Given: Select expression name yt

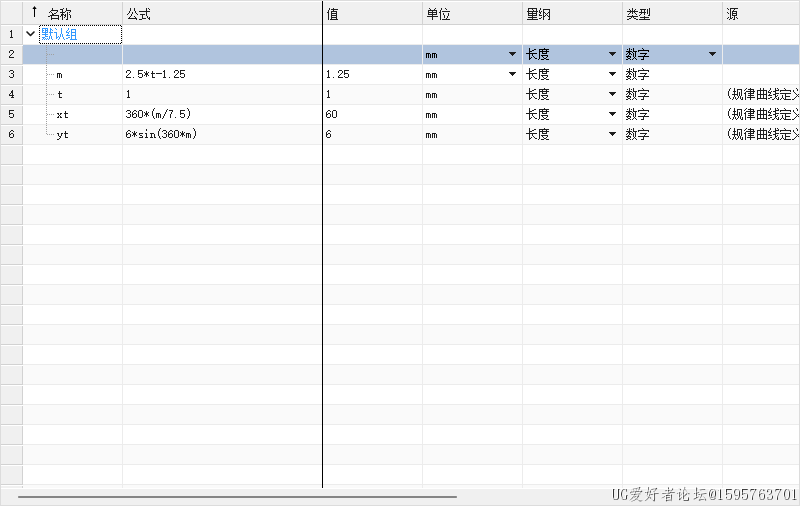Looking at the screenshot, I should click(x=62, y=135).
